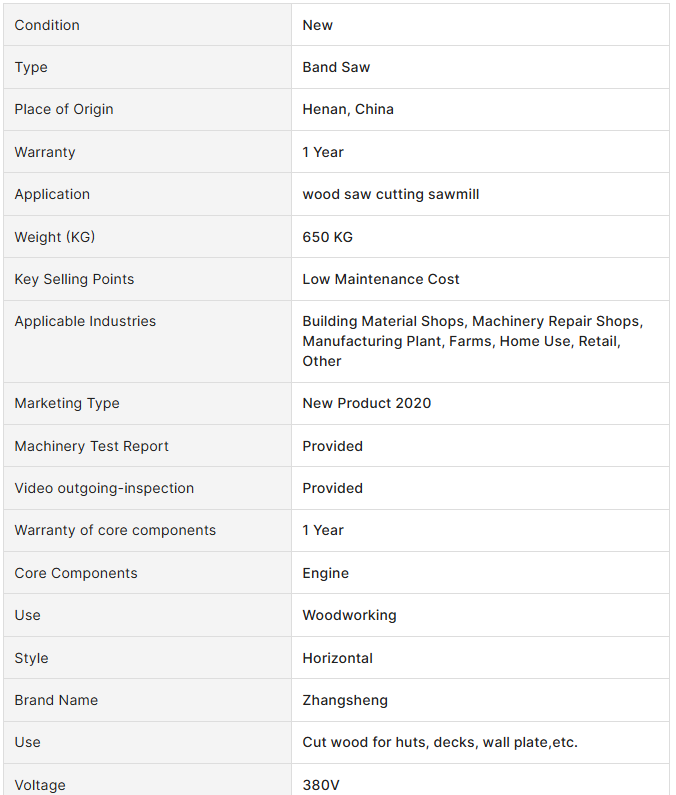This screenshot has width=676, height=795.
Task: Click the "Engine" core components value
Action: tap(325, 573)
